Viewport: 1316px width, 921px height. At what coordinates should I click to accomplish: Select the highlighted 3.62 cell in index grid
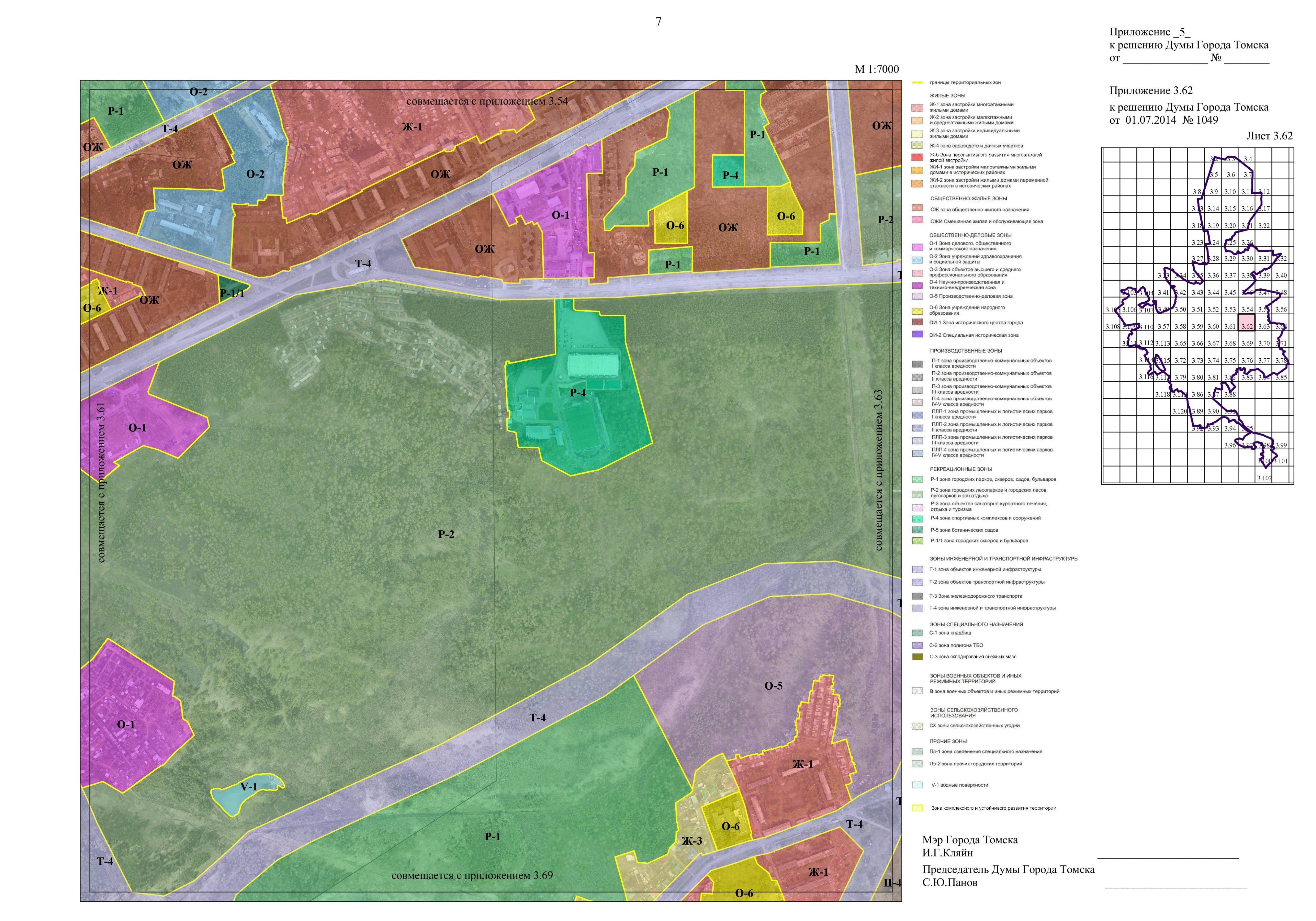pyautogui.click(x=1247, y=323)
